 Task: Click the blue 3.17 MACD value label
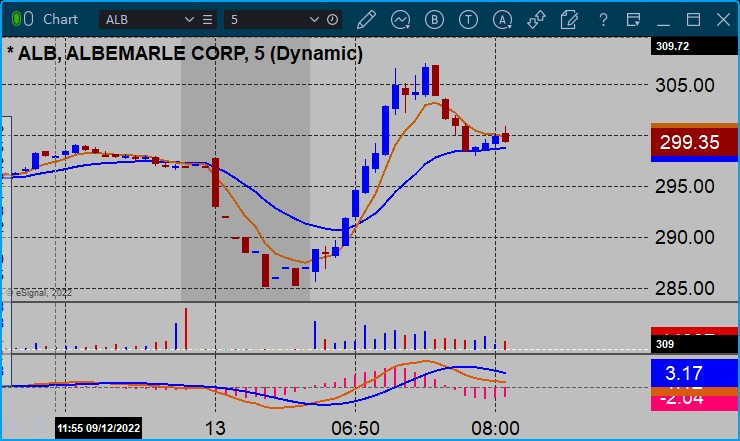[694, 373]
